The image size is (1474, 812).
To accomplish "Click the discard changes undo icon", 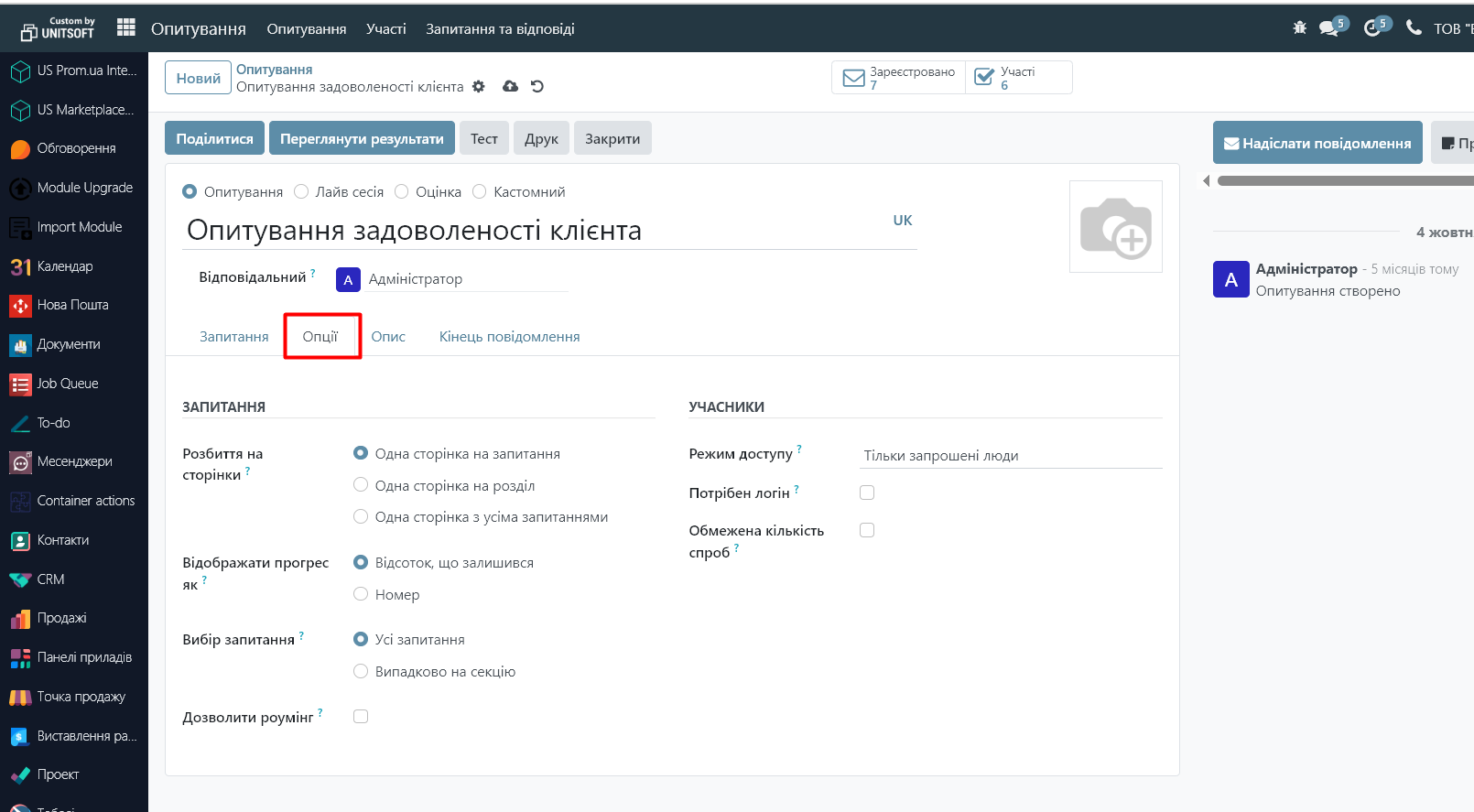I will click(x=537, y=86).
